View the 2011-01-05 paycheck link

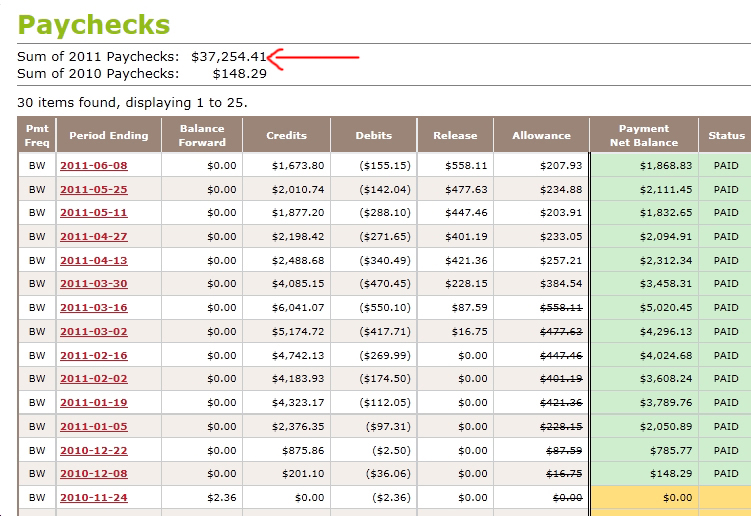[93, 426]
